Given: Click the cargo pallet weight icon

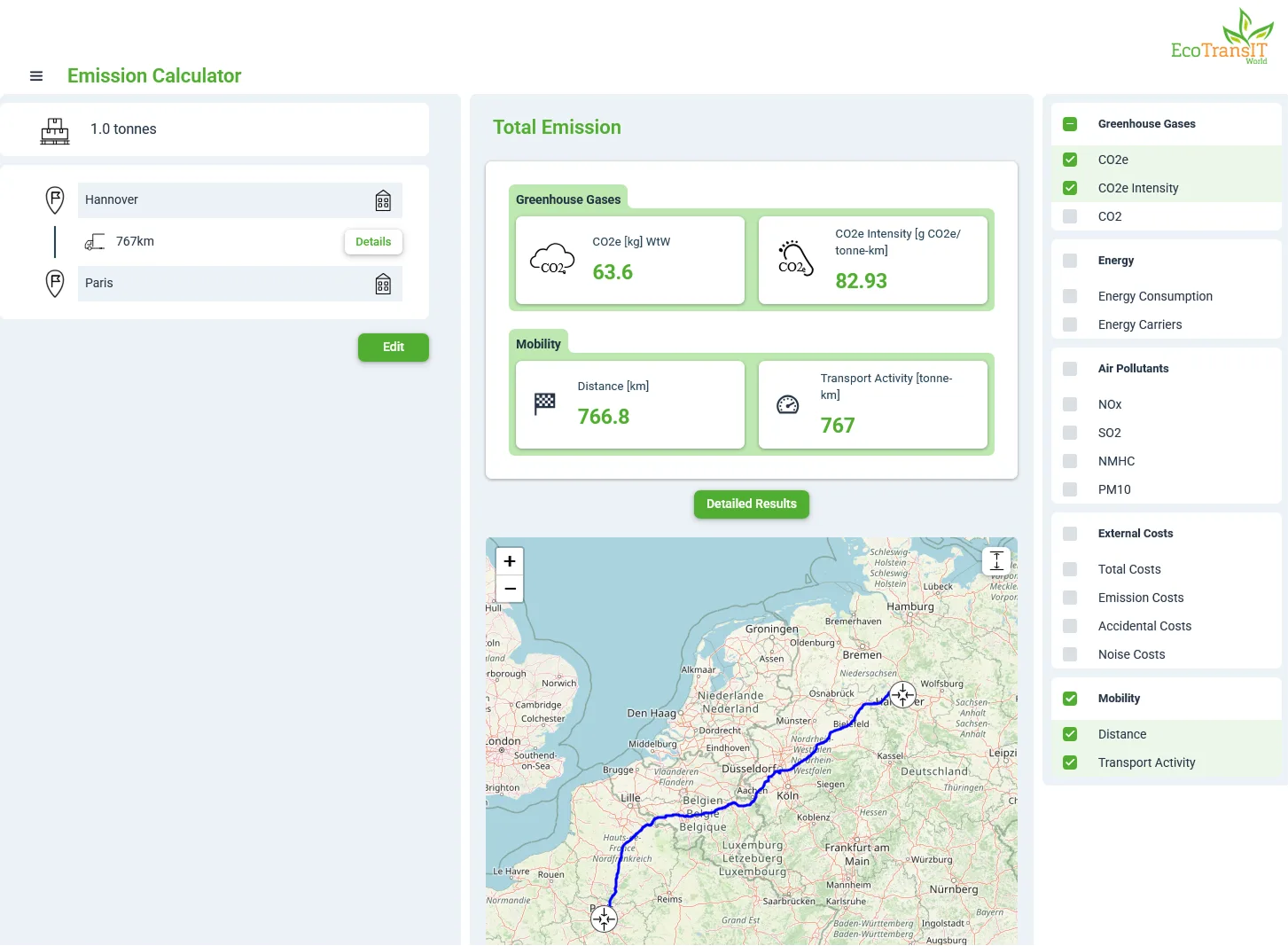Looking at the screenshot, I should (x=55, y=130).
